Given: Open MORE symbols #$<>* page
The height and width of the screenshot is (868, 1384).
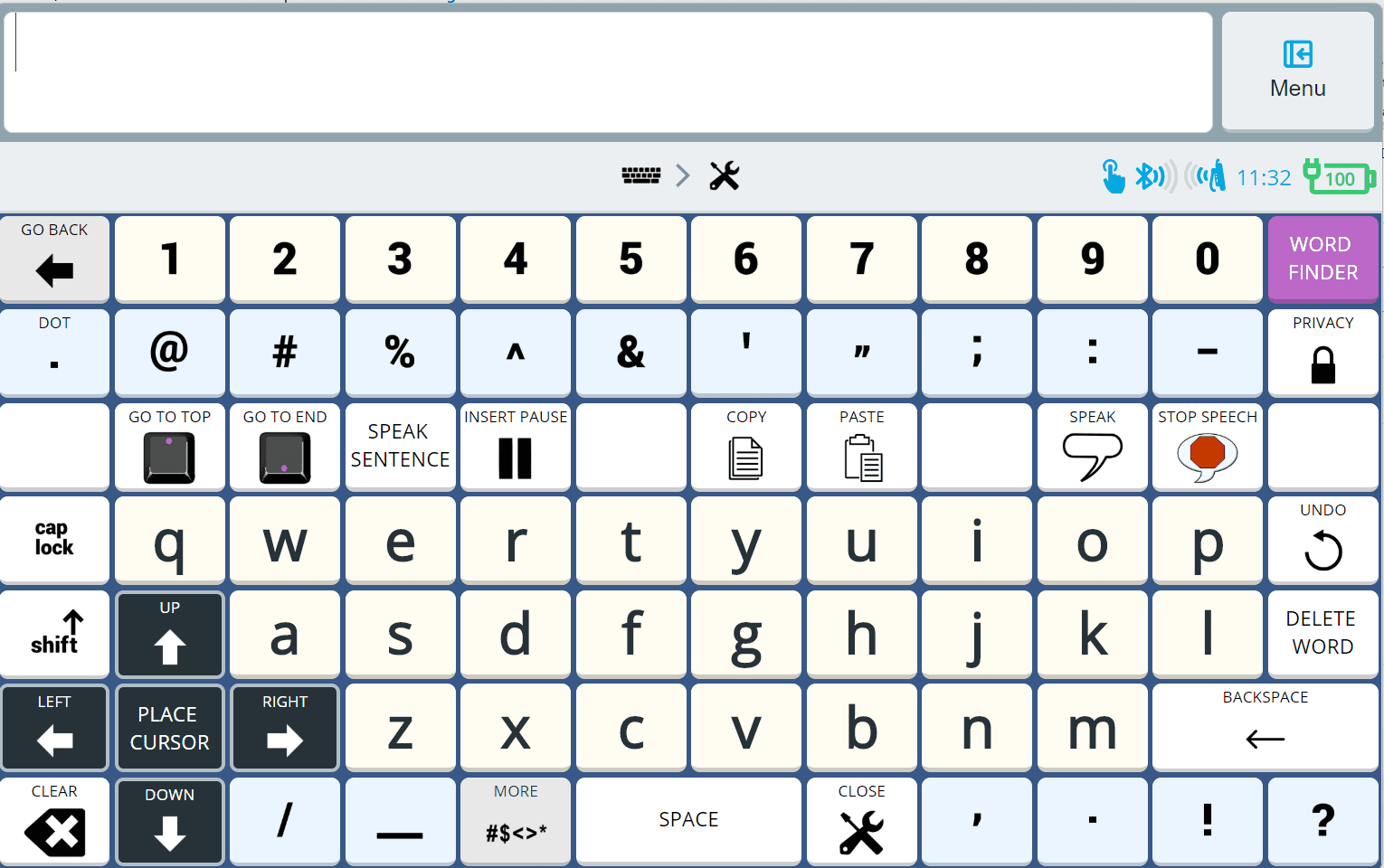Looking at the screenshot, I should pyautogui.click(x=516, y=821).
